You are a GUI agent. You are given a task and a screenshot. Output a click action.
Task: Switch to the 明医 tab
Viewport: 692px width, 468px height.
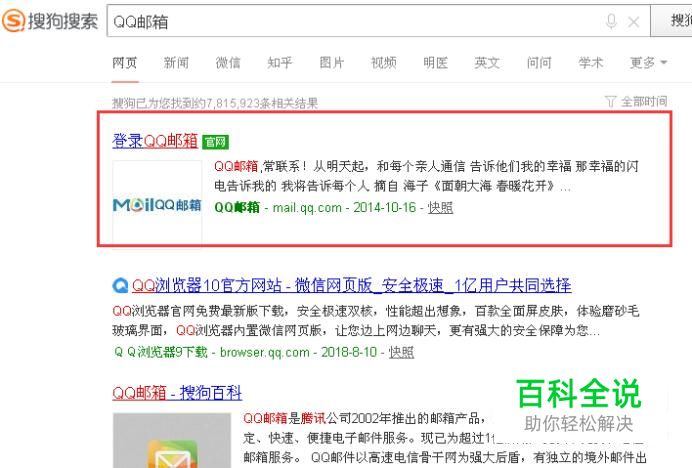coord(436,63)
